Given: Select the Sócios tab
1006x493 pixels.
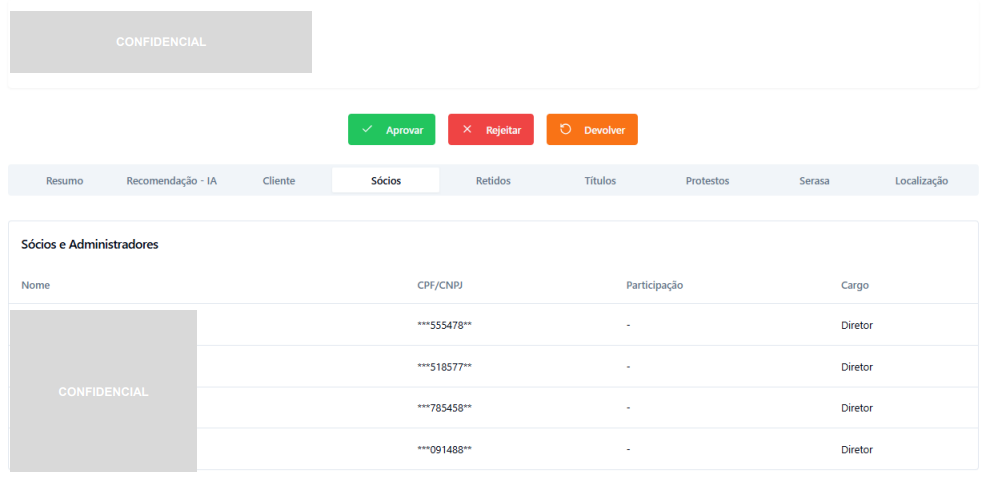Looking at the screenshot, I should [x=385, y=181].
